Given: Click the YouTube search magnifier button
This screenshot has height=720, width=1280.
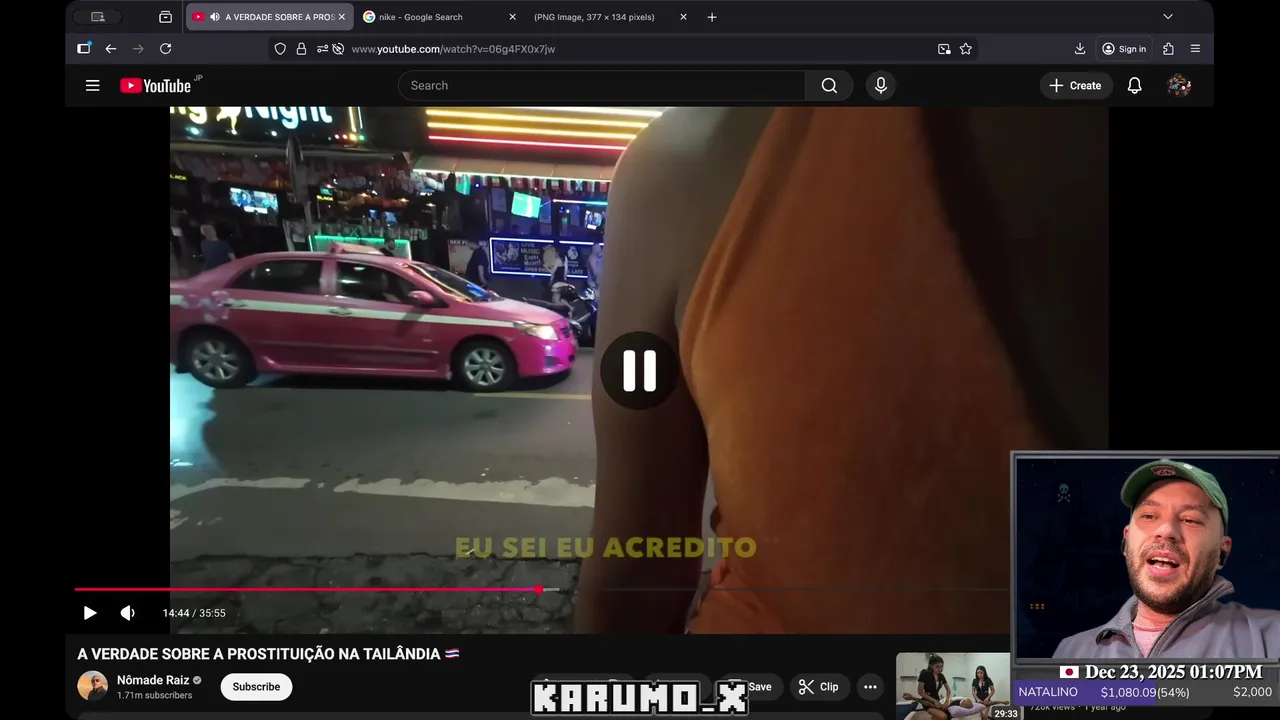Looking at the screenshot, I should tap(829, 86).
